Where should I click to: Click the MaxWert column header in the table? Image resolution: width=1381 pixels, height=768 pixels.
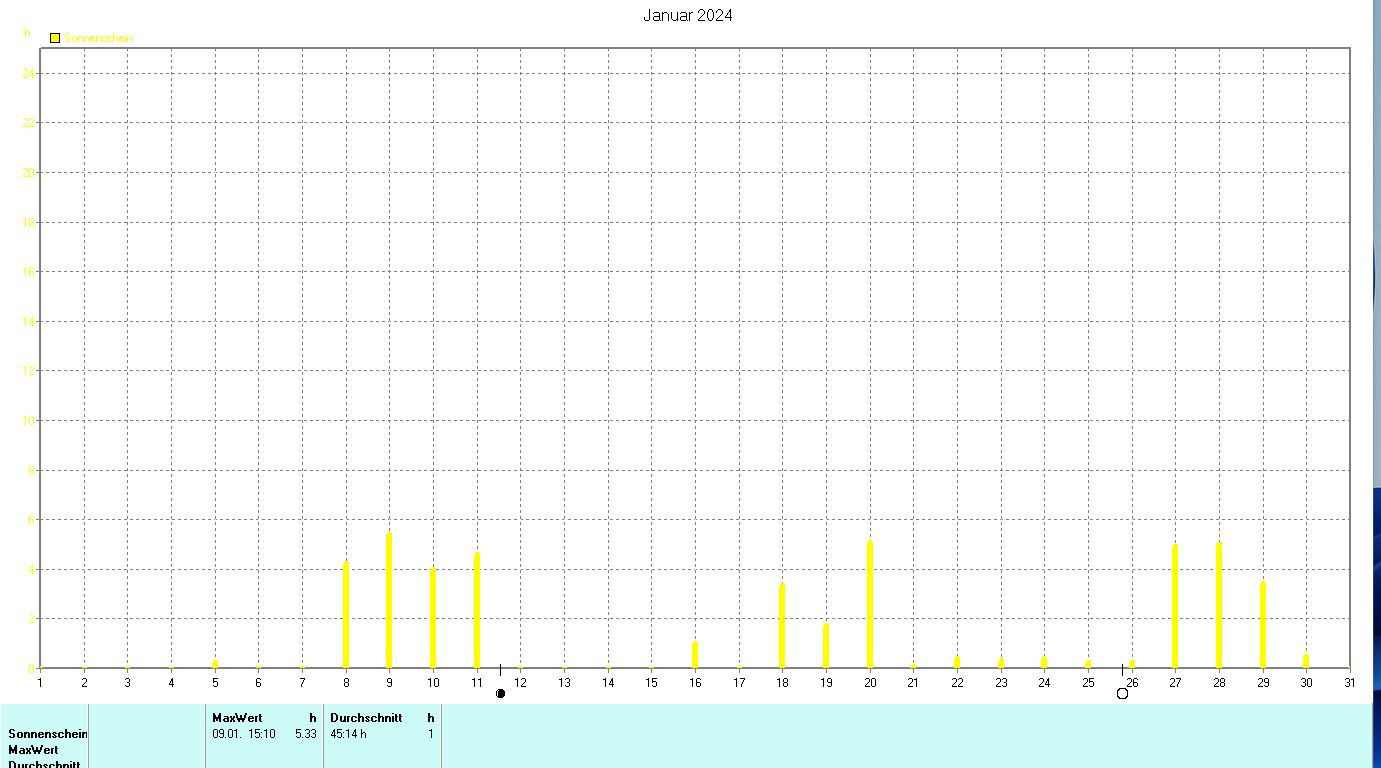click(237, 718)
